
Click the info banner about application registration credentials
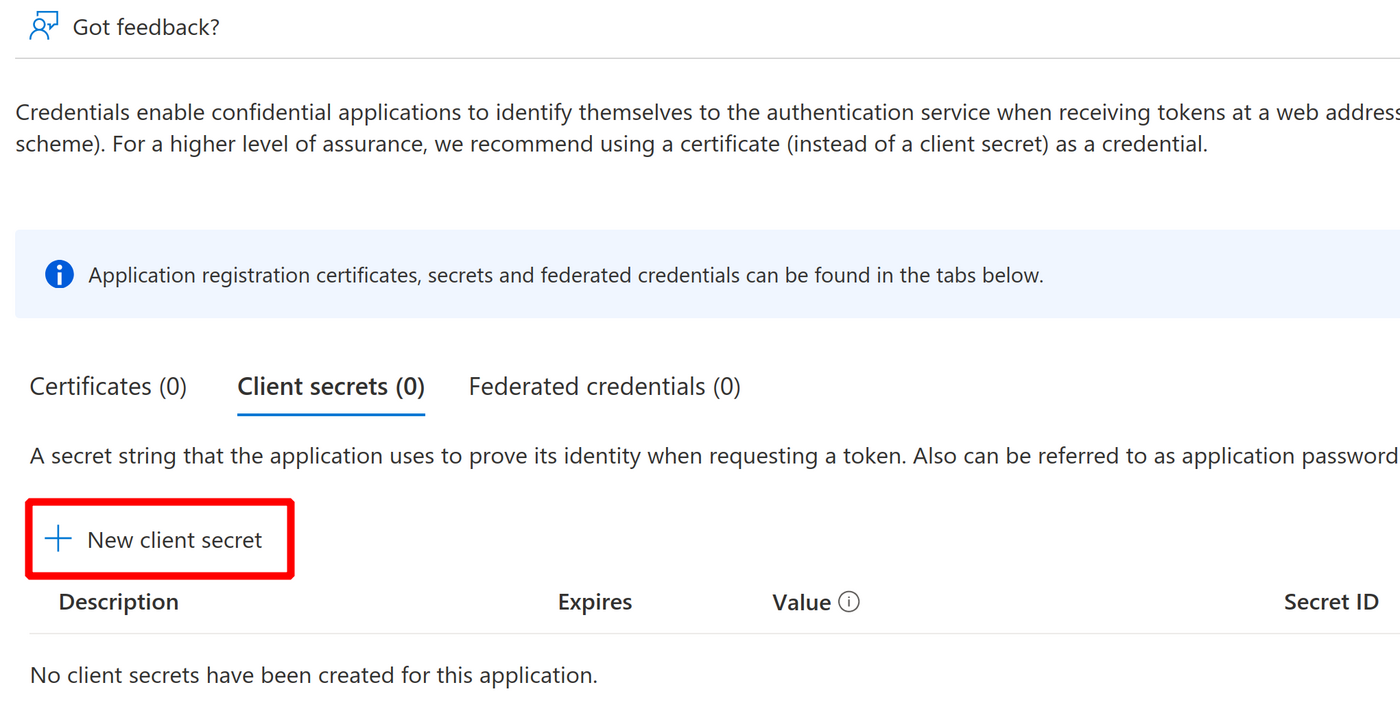566,274
